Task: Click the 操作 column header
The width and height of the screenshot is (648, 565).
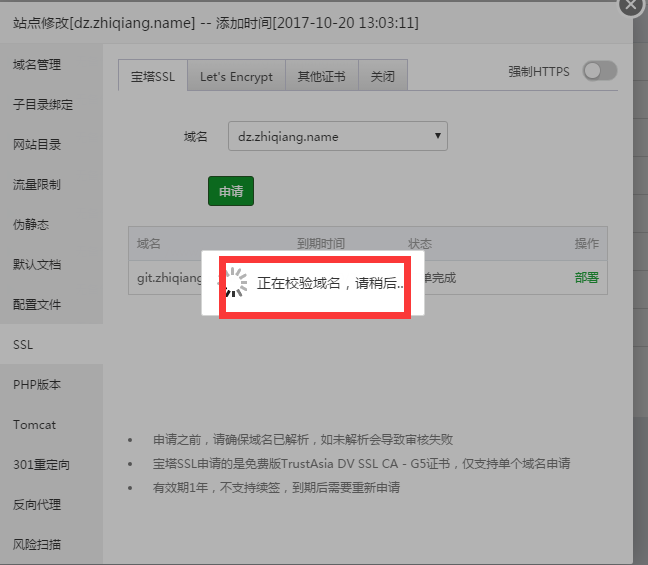Action: point(586,243)
